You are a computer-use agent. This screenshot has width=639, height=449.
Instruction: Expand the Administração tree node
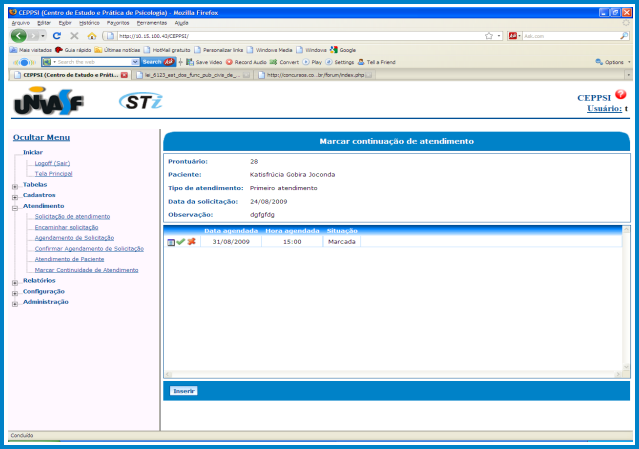pos(15,304)
